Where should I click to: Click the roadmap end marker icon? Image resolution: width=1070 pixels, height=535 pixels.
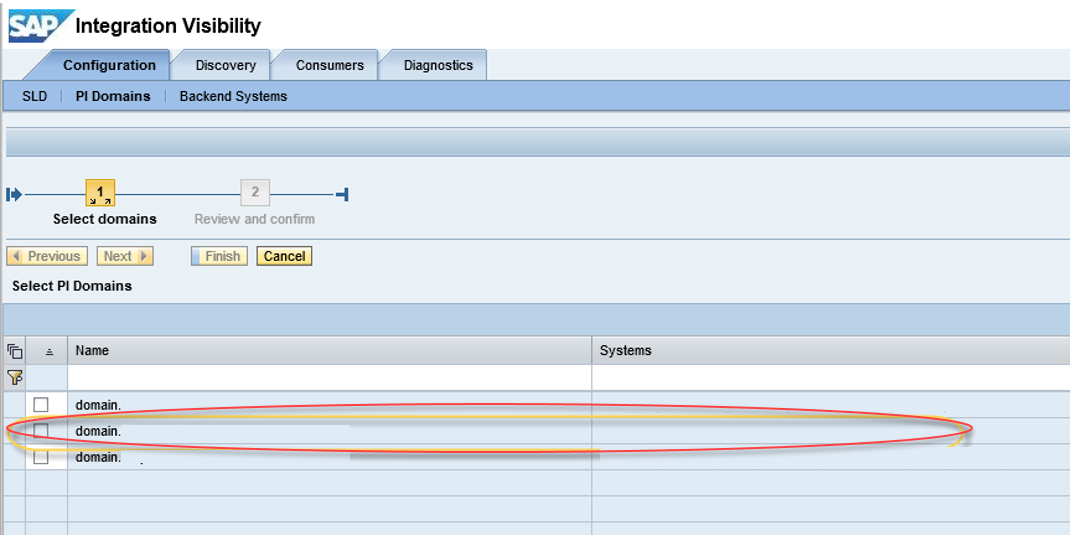(343, 195)
